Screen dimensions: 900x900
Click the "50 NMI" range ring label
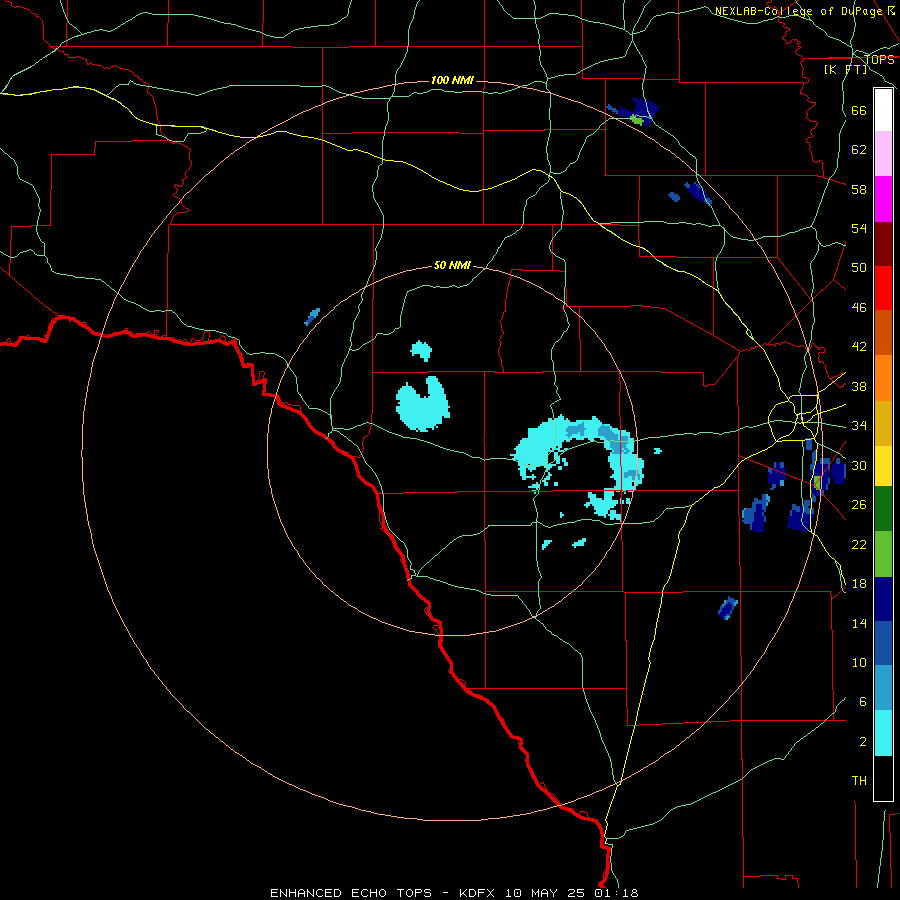point(452,265)
